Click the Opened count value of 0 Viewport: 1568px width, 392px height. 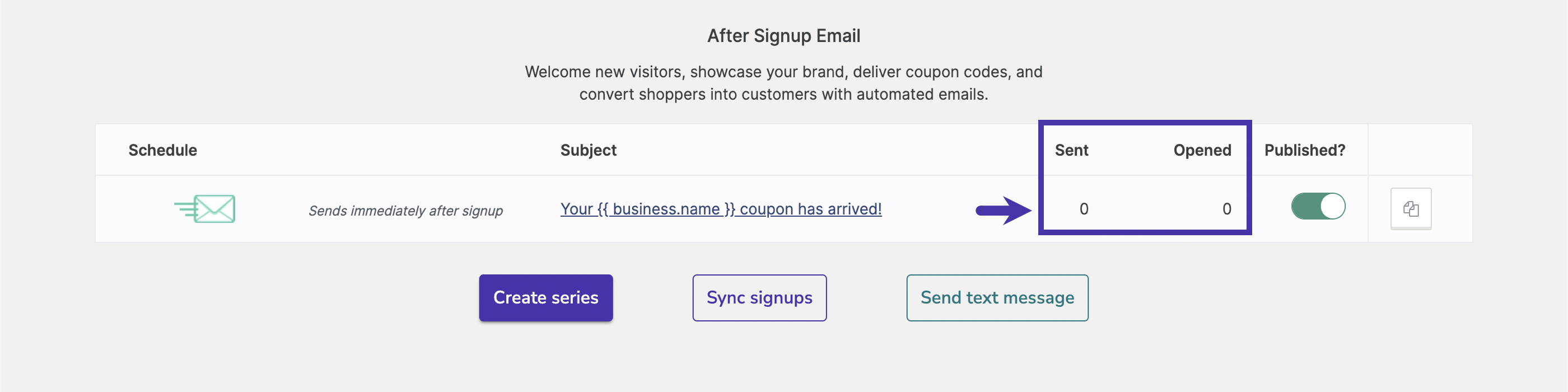[1226, 209]
